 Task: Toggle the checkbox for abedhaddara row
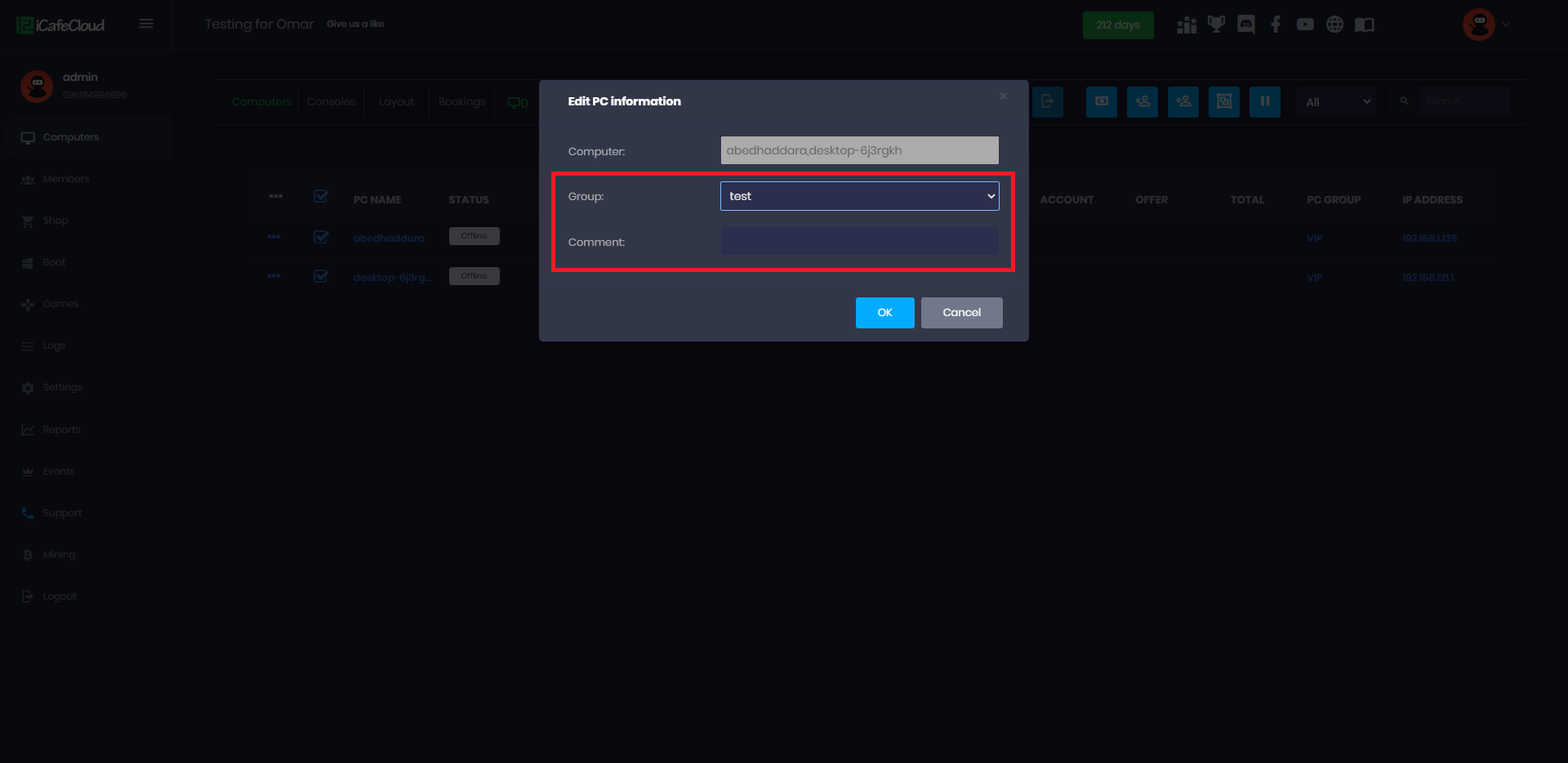pos(321,237)
